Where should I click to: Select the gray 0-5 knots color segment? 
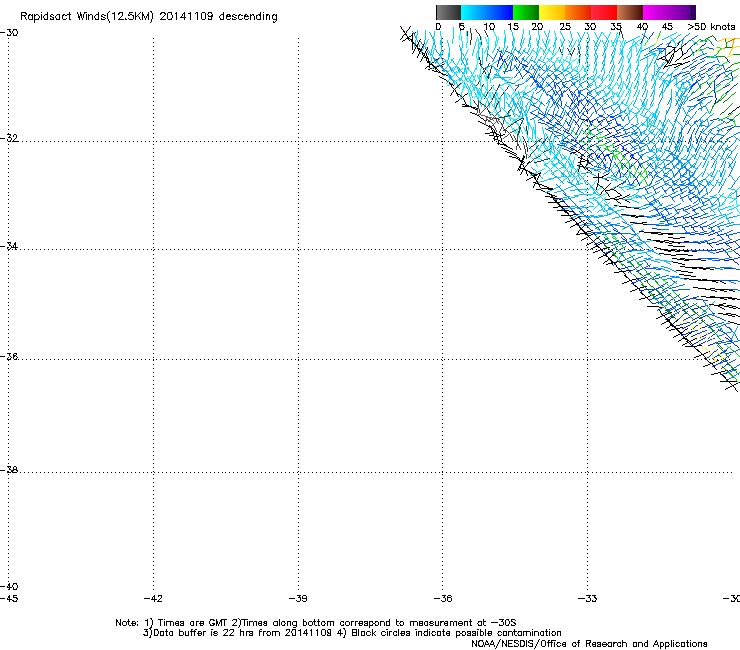448,12
